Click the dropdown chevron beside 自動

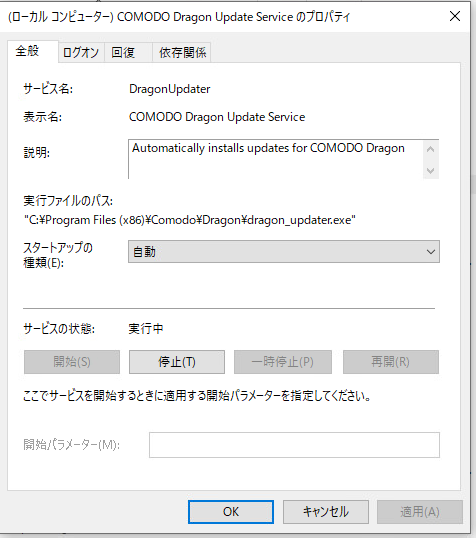pos(431,252)
